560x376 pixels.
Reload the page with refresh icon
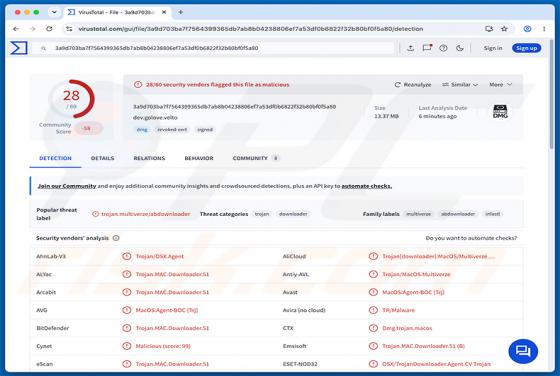pyautogui.click(x=49, y=29)
